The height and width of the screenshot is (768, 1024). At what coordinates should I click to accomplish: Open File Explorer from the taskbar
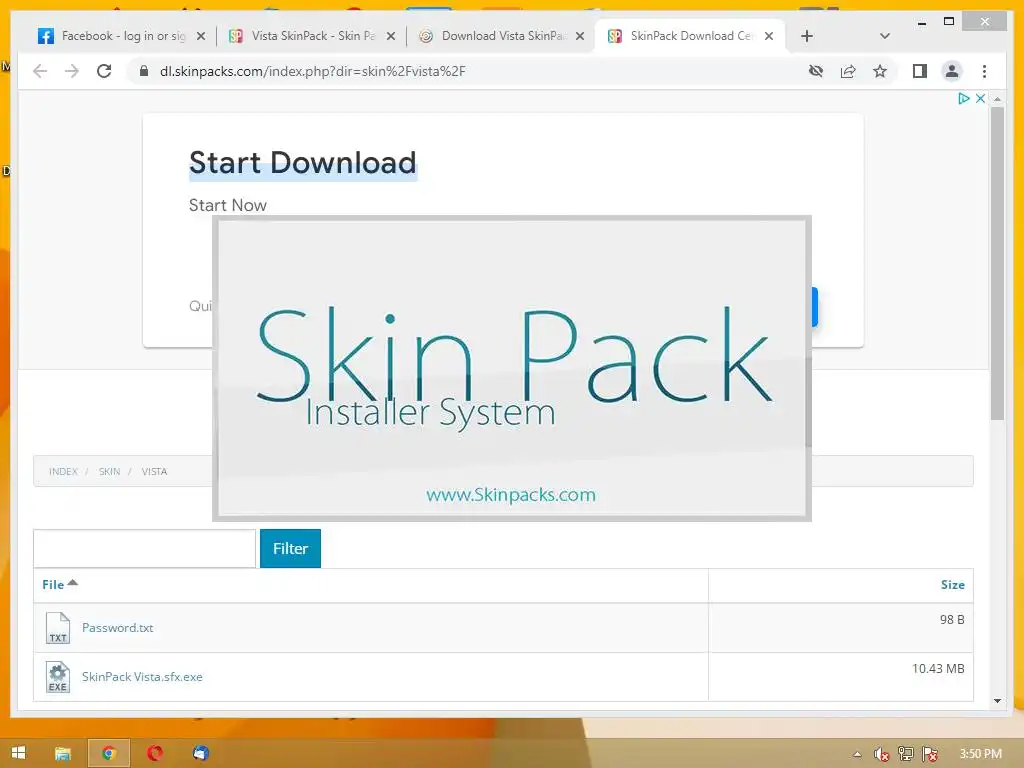[63, 753]
